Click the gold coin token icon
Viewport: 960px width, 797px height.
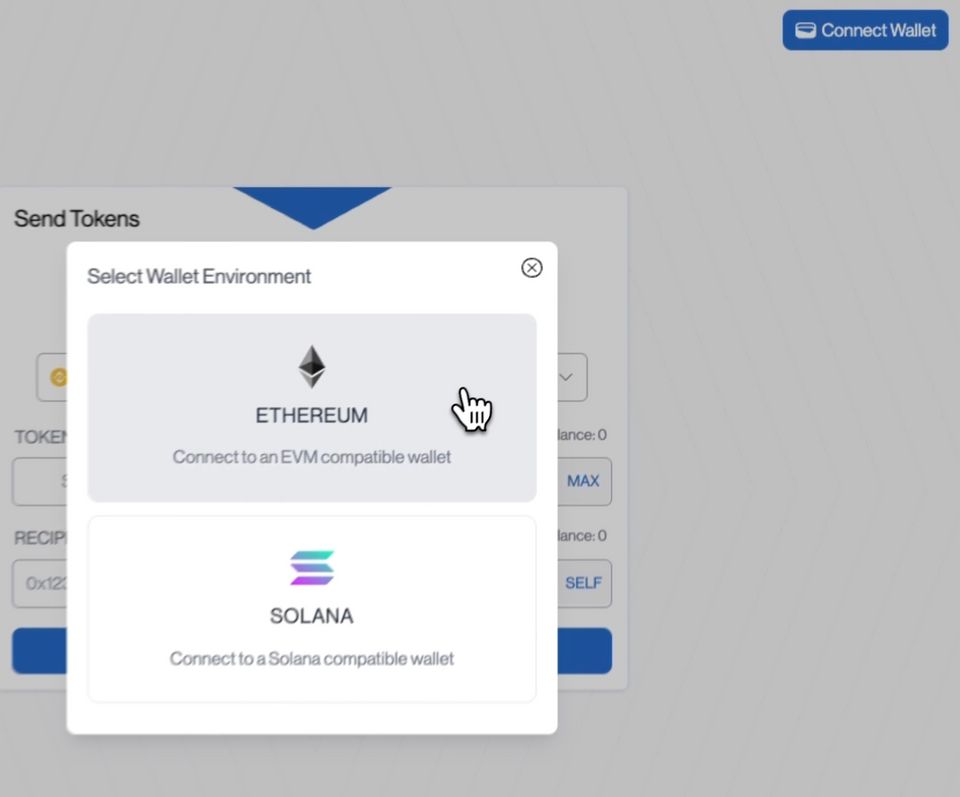(x=59, y=377)
